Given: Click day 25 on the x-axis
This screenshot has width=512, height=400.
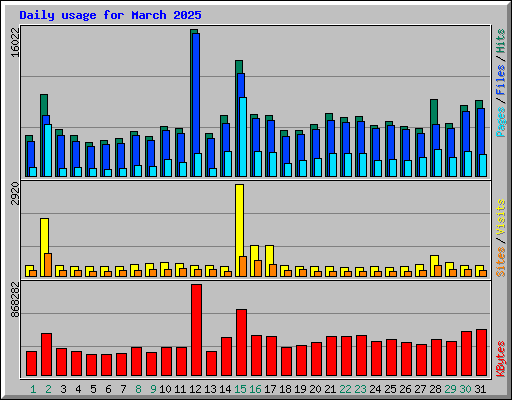Looking at the screenshot, I should (x=390, y=389).
